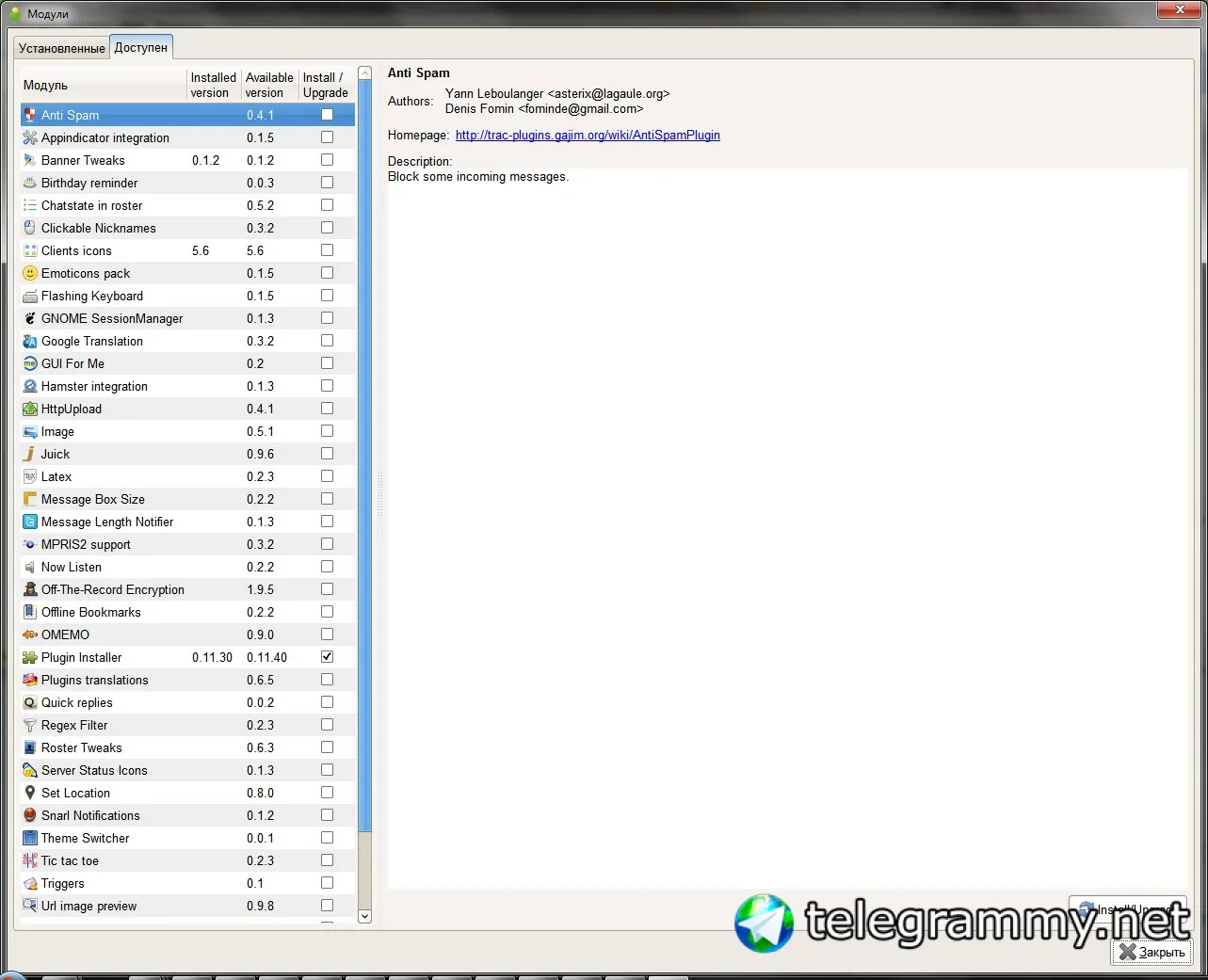Select the Plugins translations row
1208x980 pixels.
coord(187,680)
